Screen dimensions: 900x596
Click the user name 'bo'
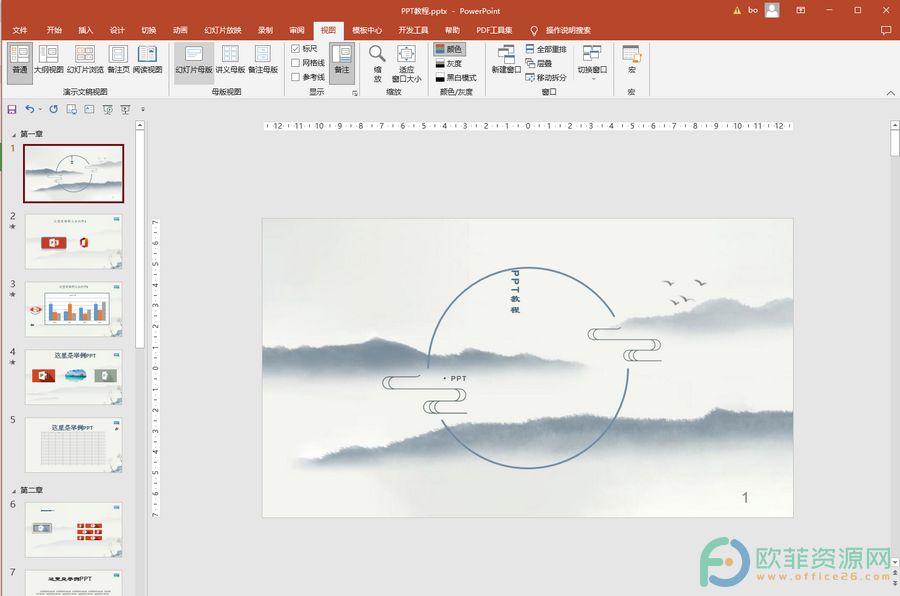752,10
